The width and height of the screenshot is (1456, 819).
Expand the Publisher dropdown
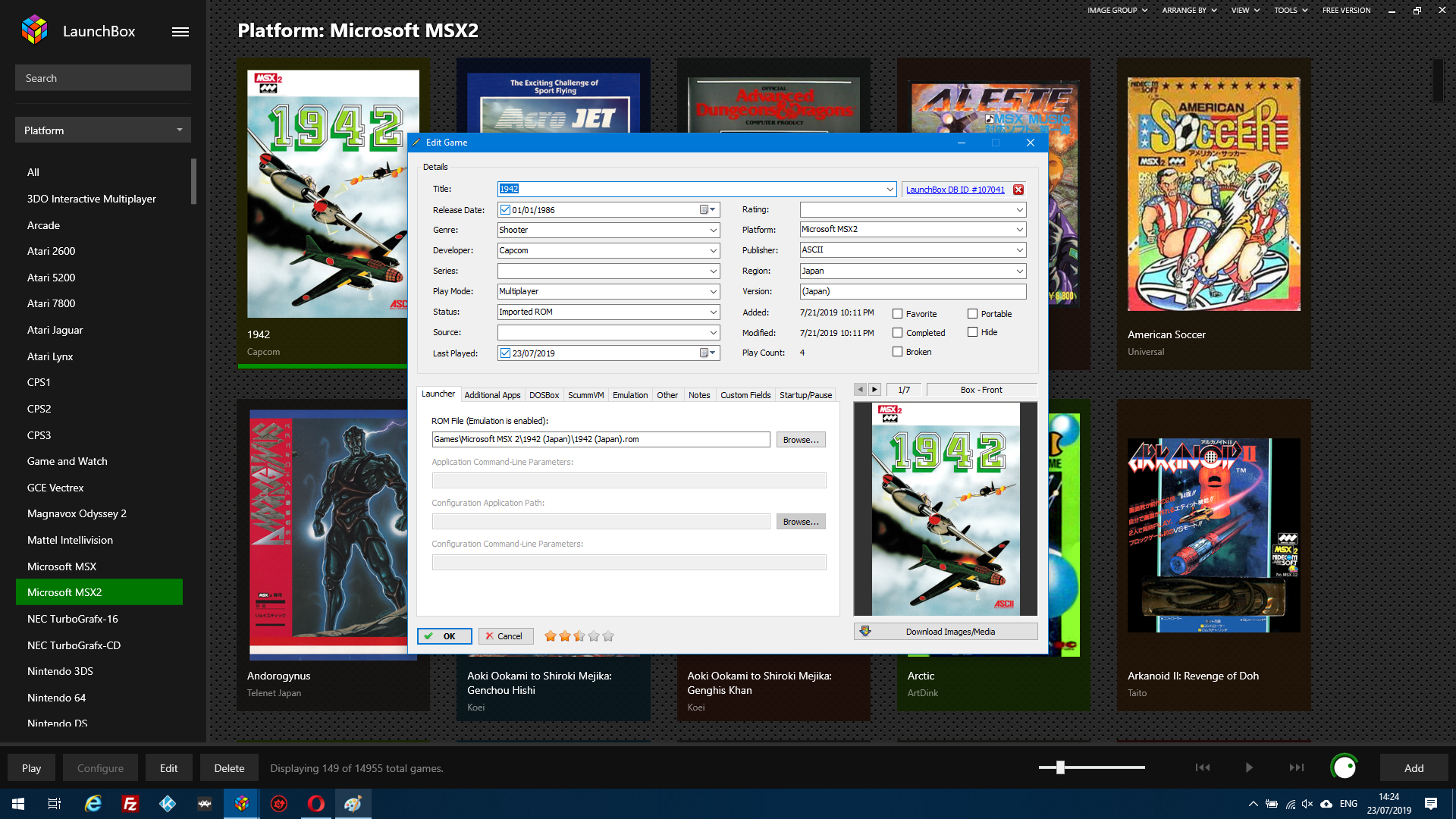(x=1019, y=249)
